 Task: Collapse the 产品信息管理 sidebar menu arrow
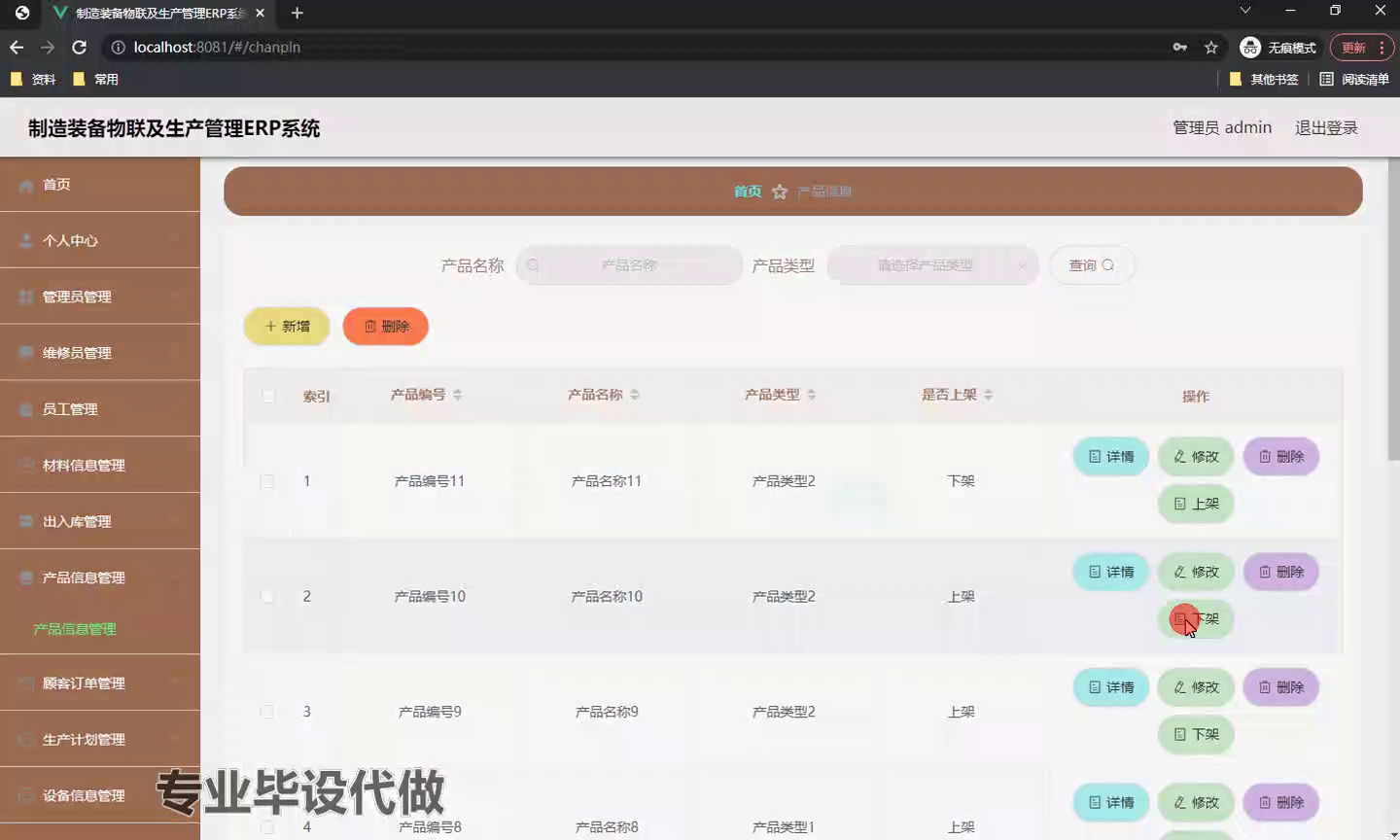[175, 577]
